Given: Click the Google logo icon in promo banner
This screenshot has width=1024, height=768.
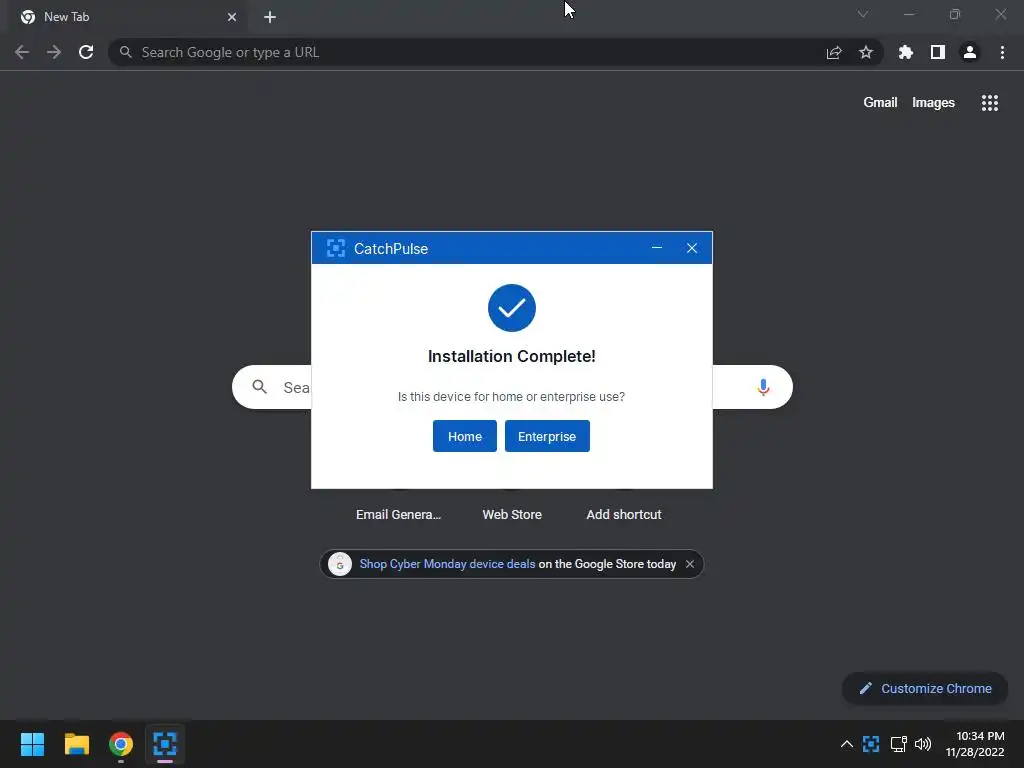Looking at the screenshot, I should coord(340,564).
